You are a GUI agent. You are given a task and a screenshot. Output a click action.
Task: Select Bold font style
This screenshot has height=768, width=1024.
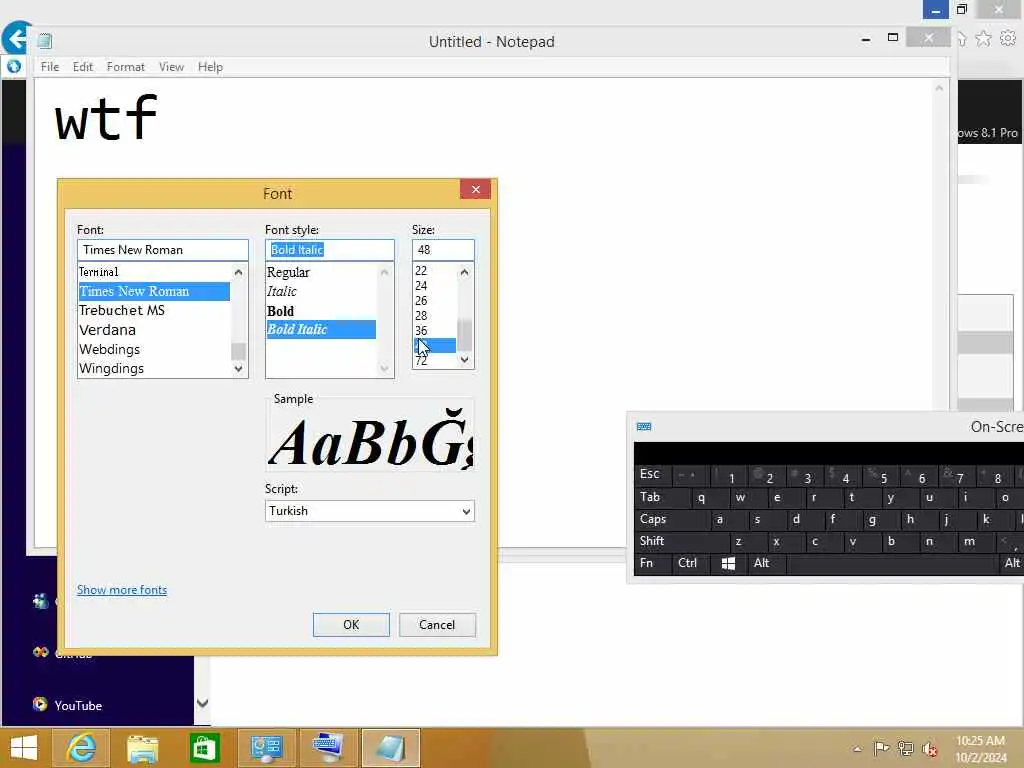[321, 311]
